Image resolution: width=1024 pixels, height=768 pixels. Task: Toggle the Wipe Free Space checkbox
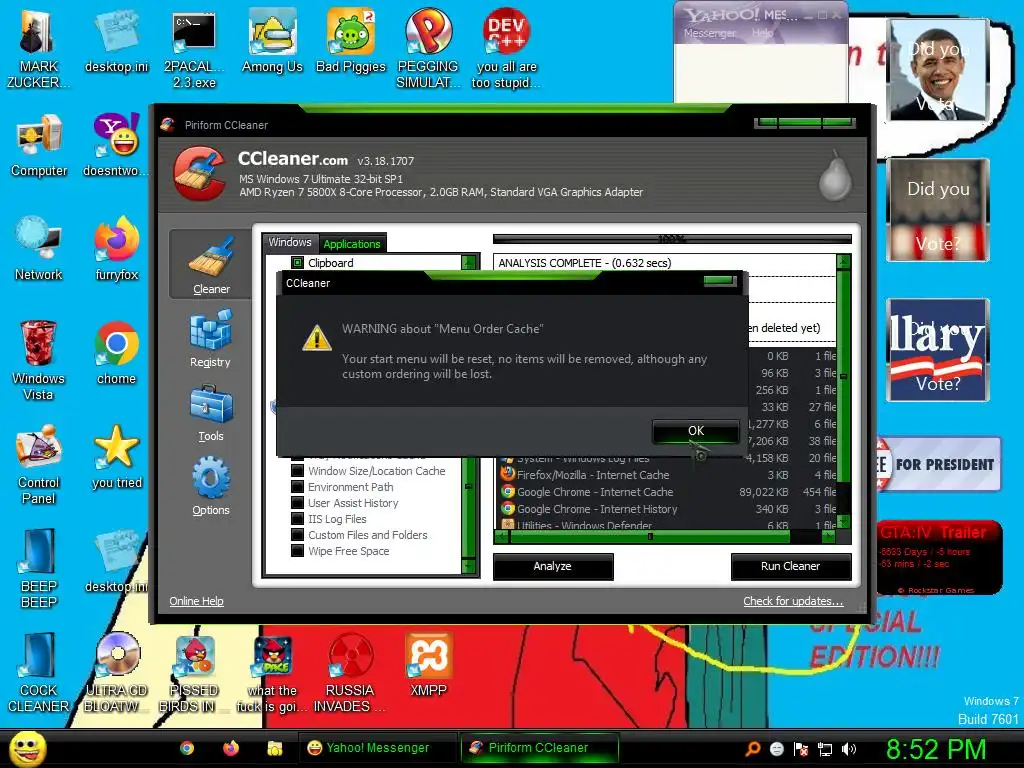[297, 551]
